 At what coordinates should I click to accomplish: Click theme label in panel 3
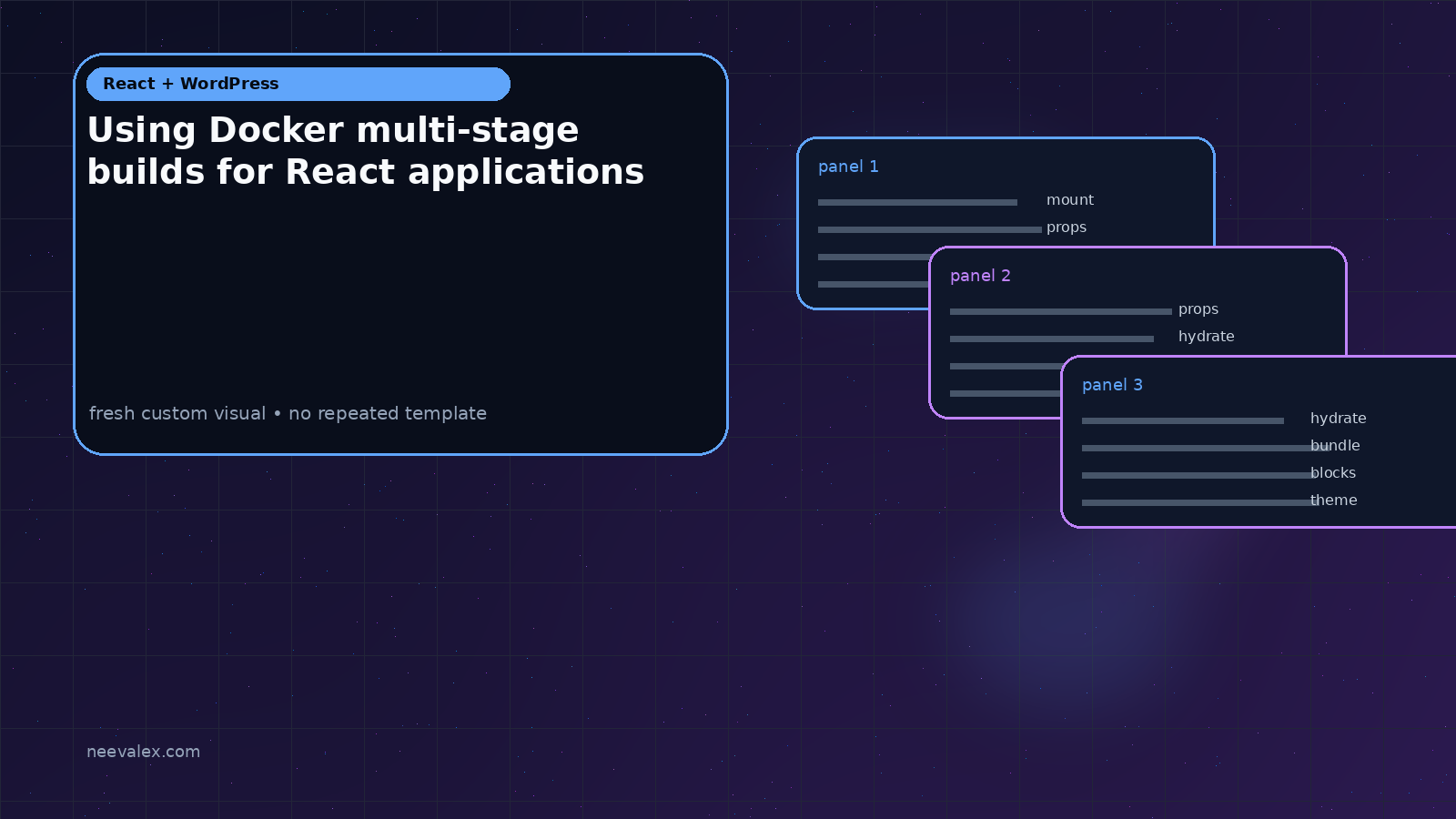[1334, 500]
